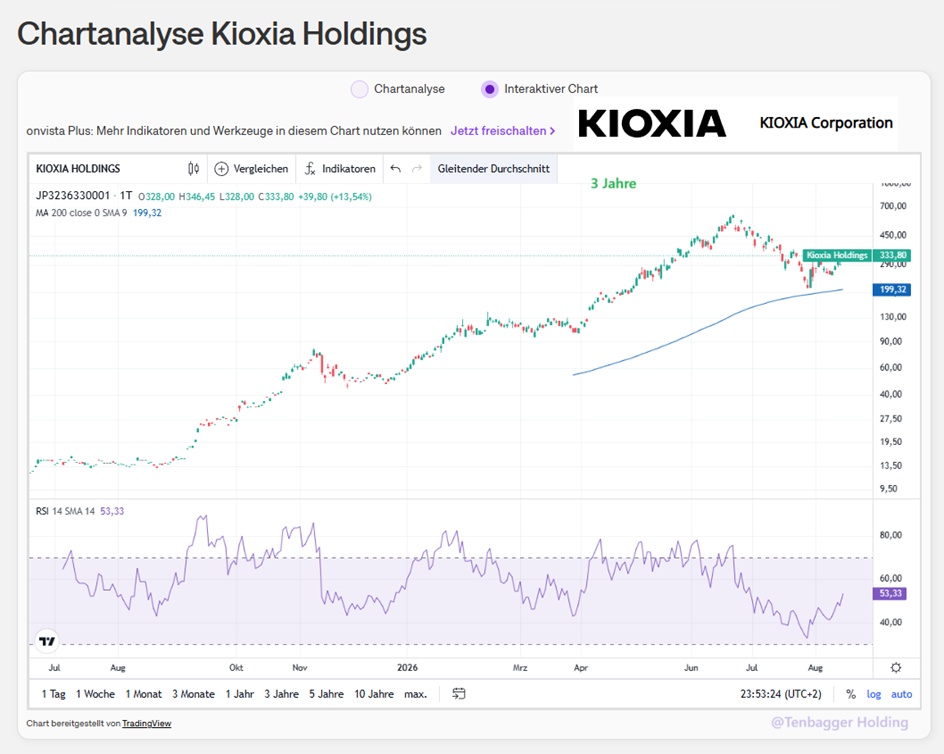Click the KIOXIA logo image

(652, 123)
